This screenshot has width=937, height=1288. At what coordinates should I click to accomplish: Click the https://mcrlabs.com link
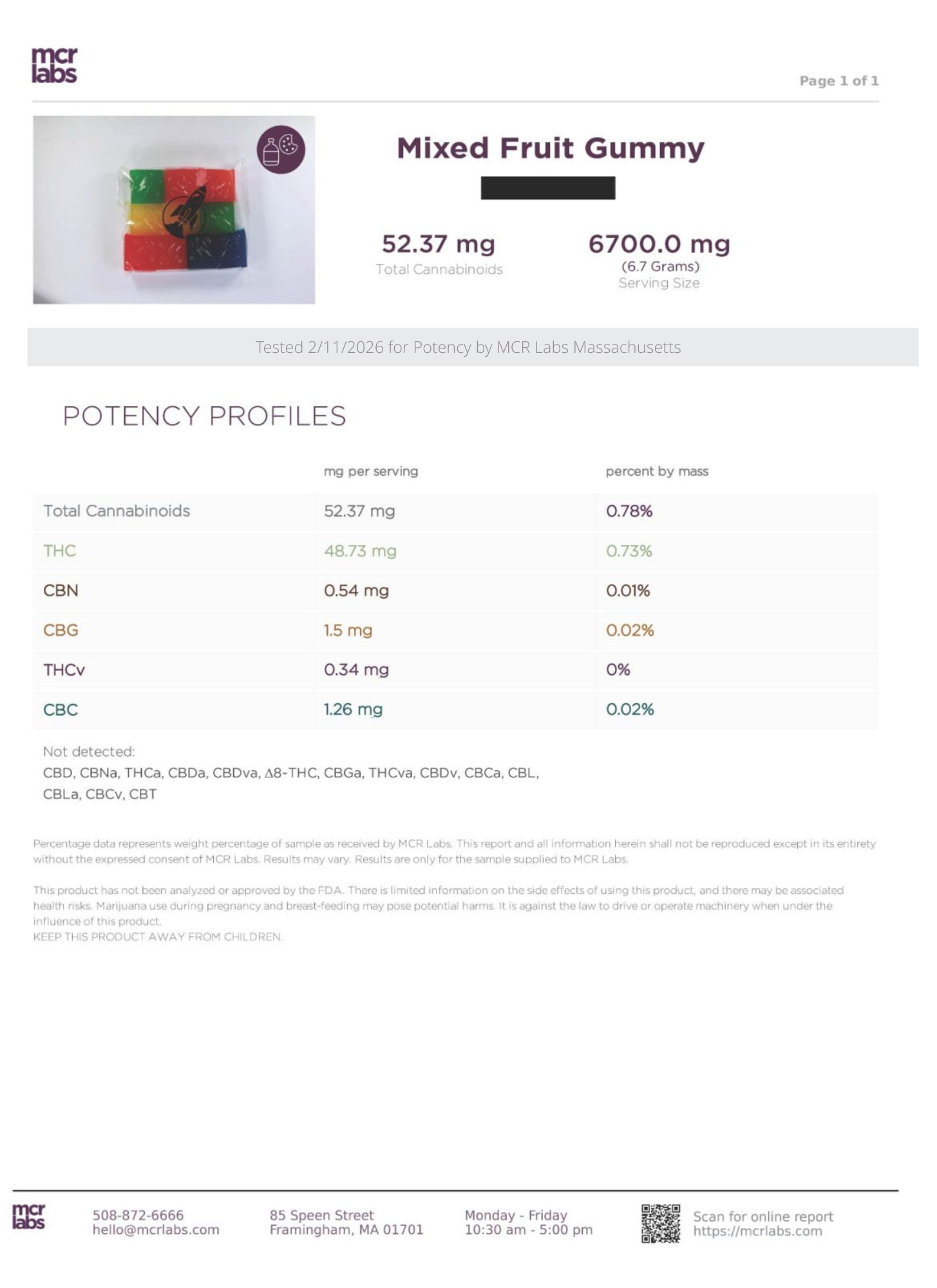pyautogui.click(x=757, y=1231)
